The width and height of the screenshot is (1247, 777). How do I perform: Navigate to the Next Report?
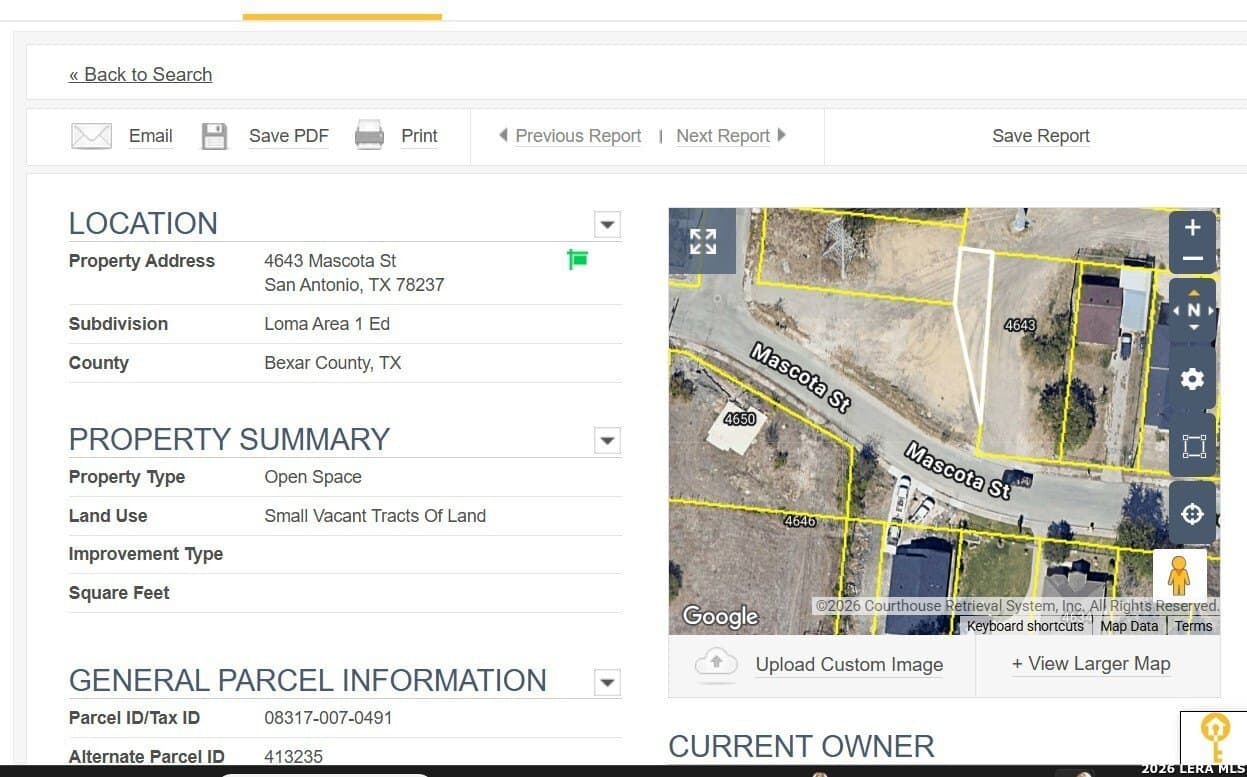(723, 135)
